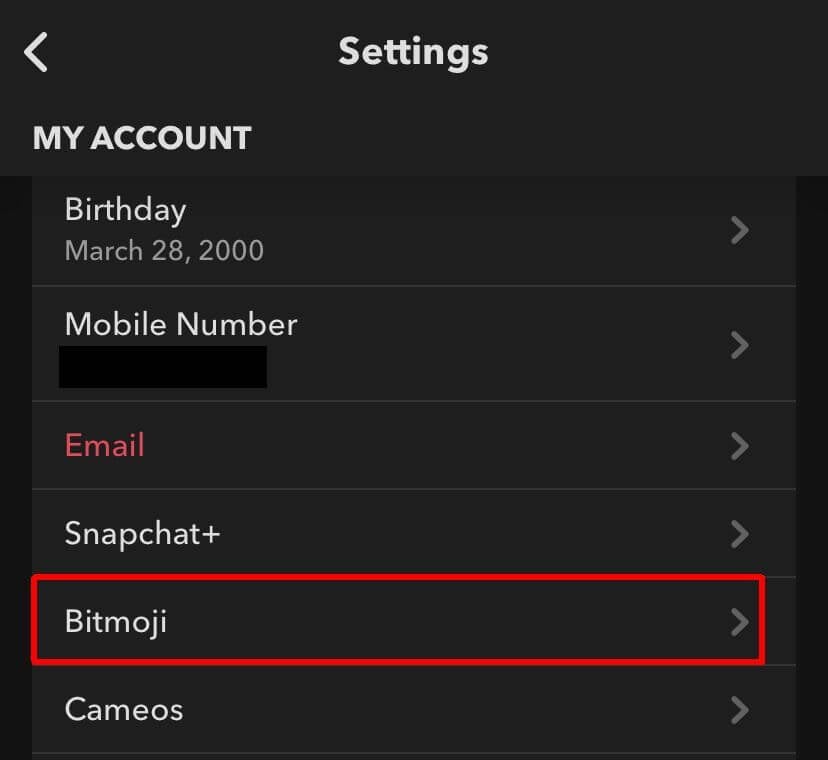Image resolution: width=828 pixels, height=760 pixels.
Task: Click the red outline highlighting Bitmoji
Action: coord(400,578)
